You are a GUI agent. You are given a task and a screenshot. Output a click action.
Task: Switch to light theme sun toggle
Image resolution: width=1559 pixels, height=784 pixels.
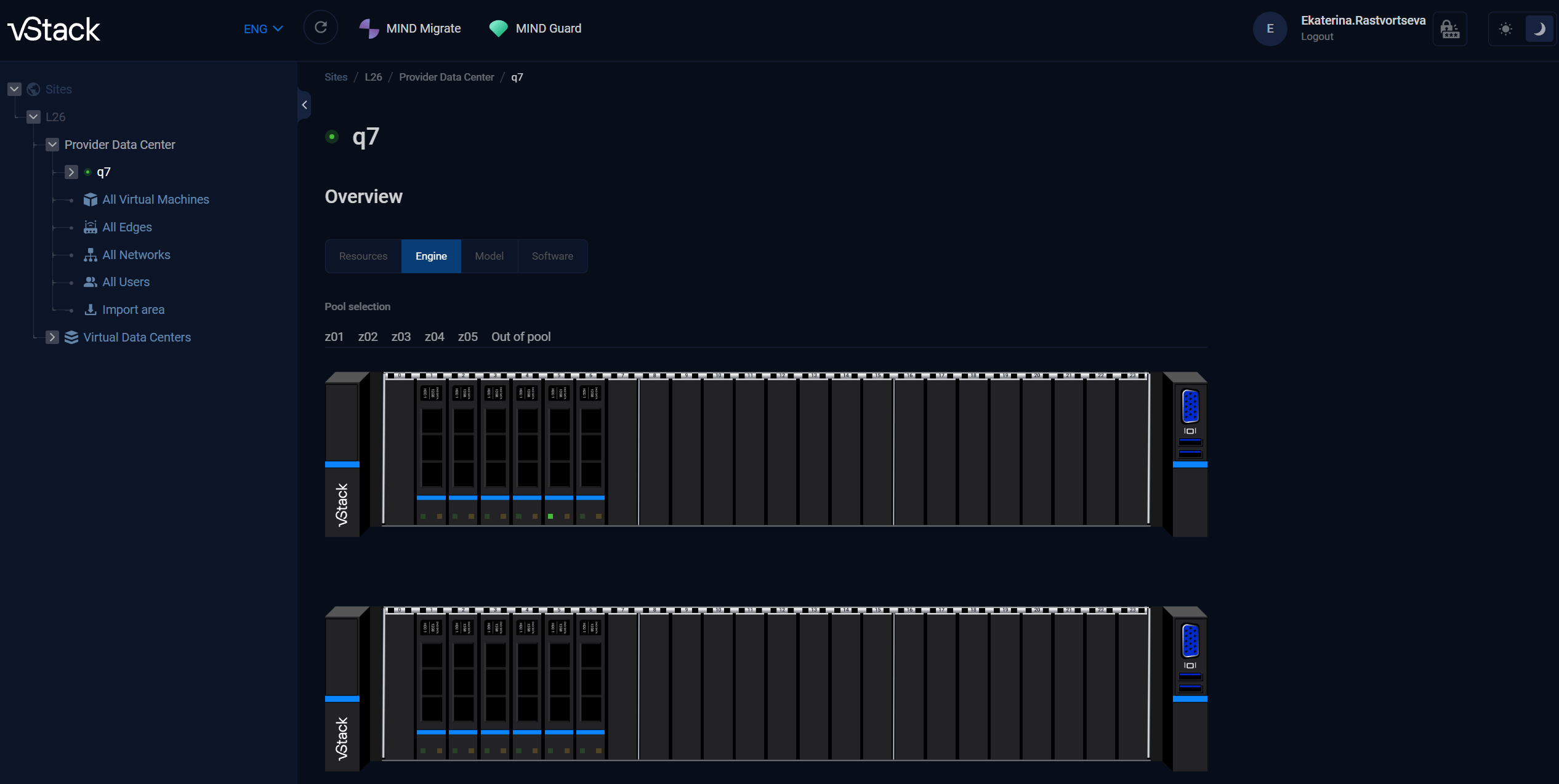1505,29
